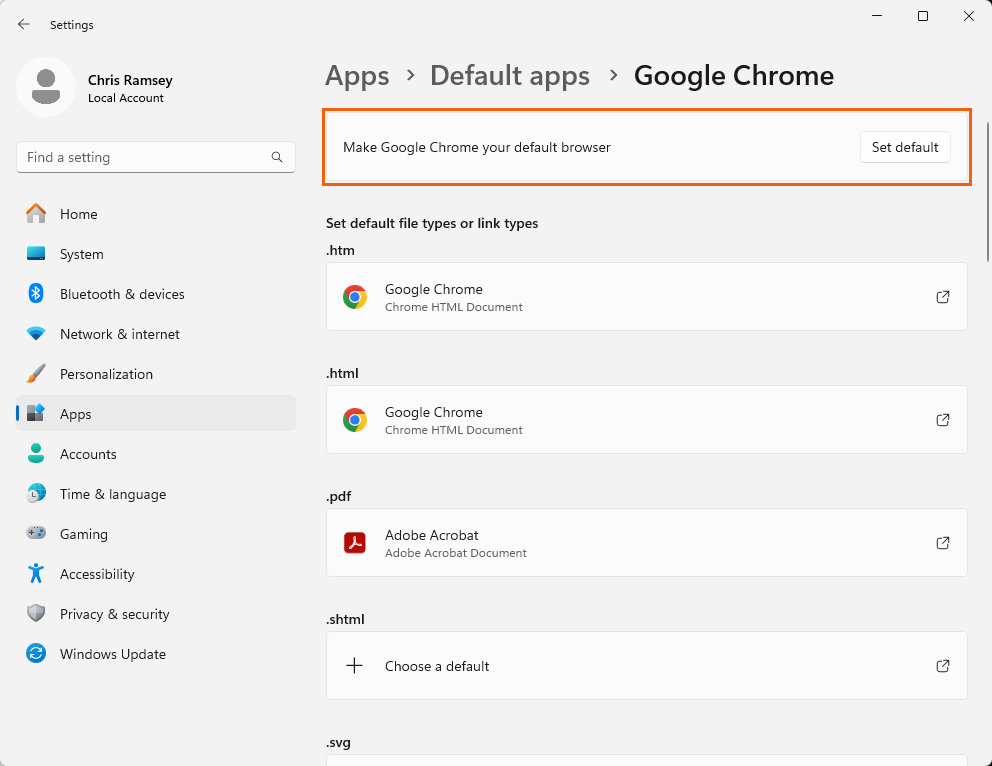The height and width of the screenshot is (766, 992).
Task: Click the Chrome icon under .html
Action: pyautogui.click(x=355, y=420)
